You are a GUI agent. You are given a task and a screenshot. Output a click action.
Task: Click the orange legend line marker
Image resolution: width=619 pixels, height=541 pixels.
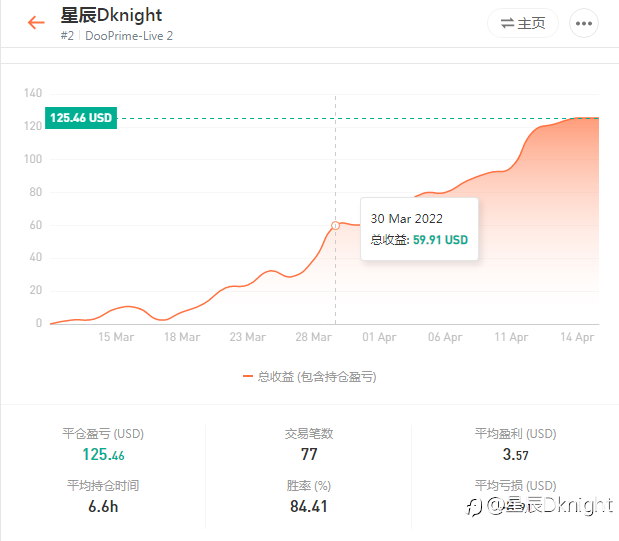click(248, 377)
